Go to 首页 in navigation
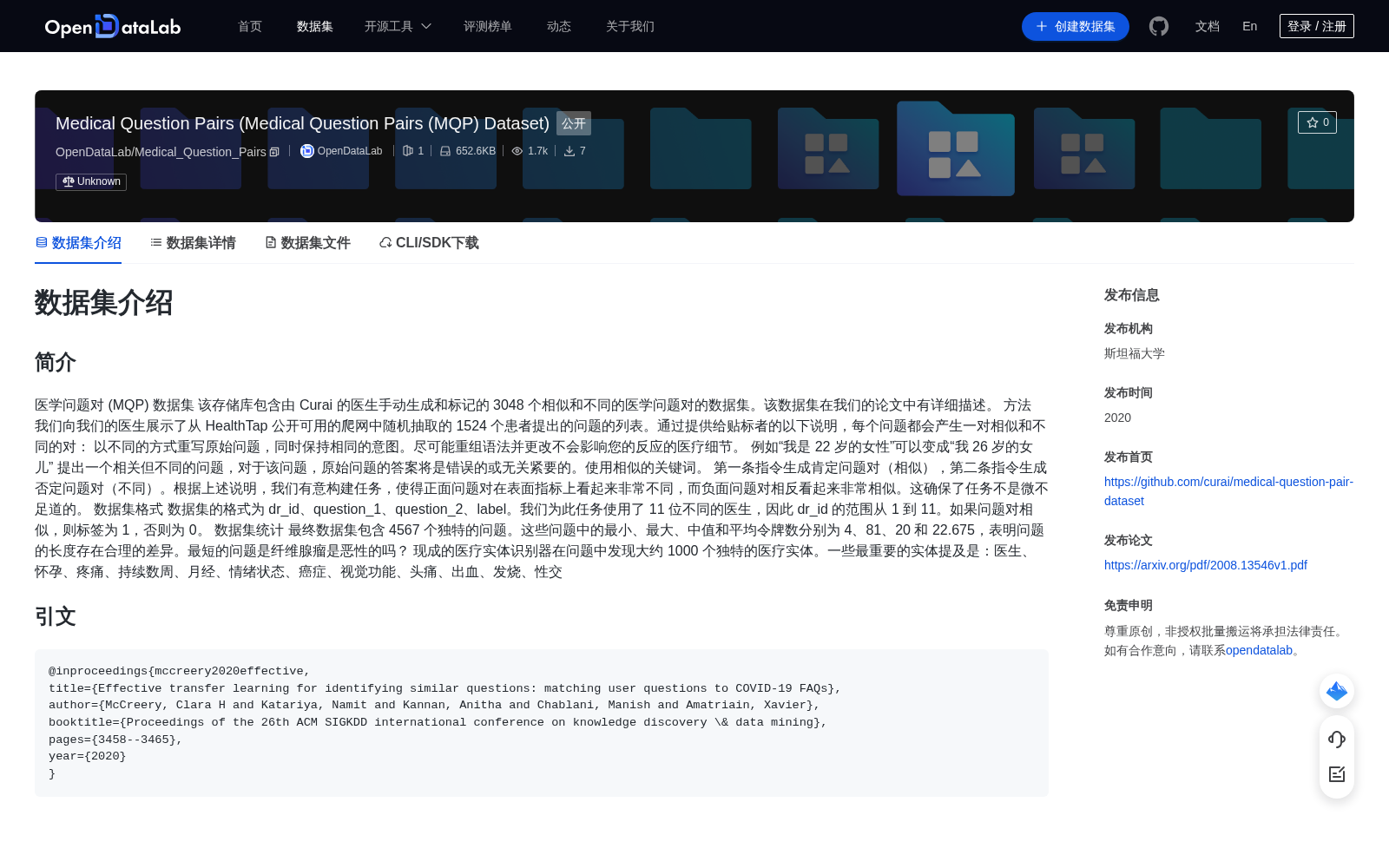 (250, 26)
